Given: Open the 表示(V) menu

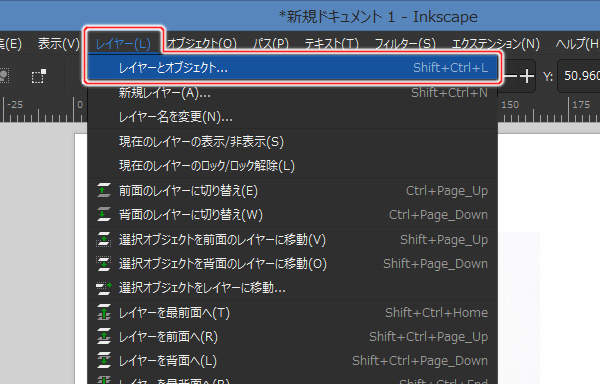Looking at the screenshot, I should (x=59, y=44).
